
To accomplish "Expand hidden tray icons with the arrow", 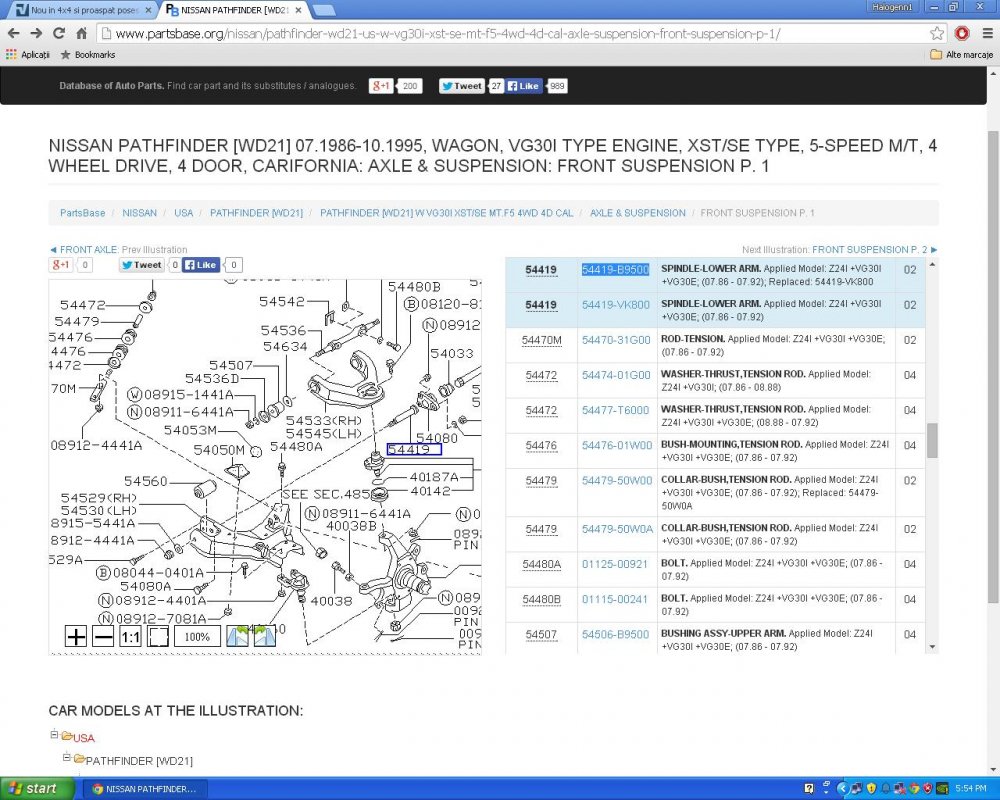I will [x=842, y=789].
